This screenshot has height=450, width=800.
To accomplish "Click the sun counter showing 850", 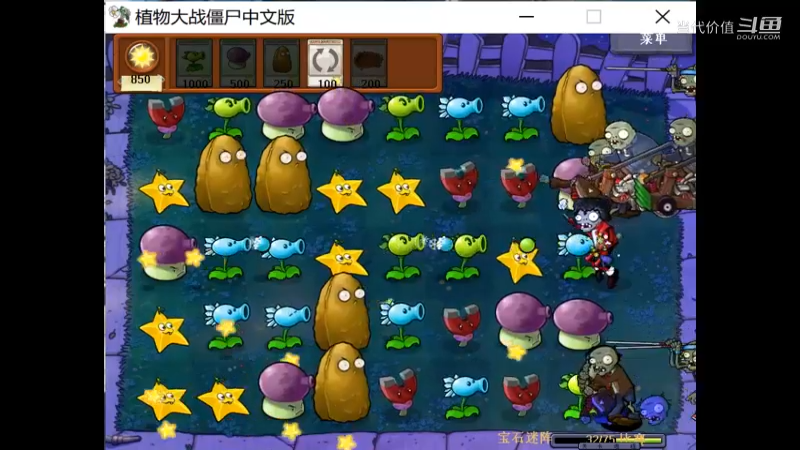I will point(141,65).
